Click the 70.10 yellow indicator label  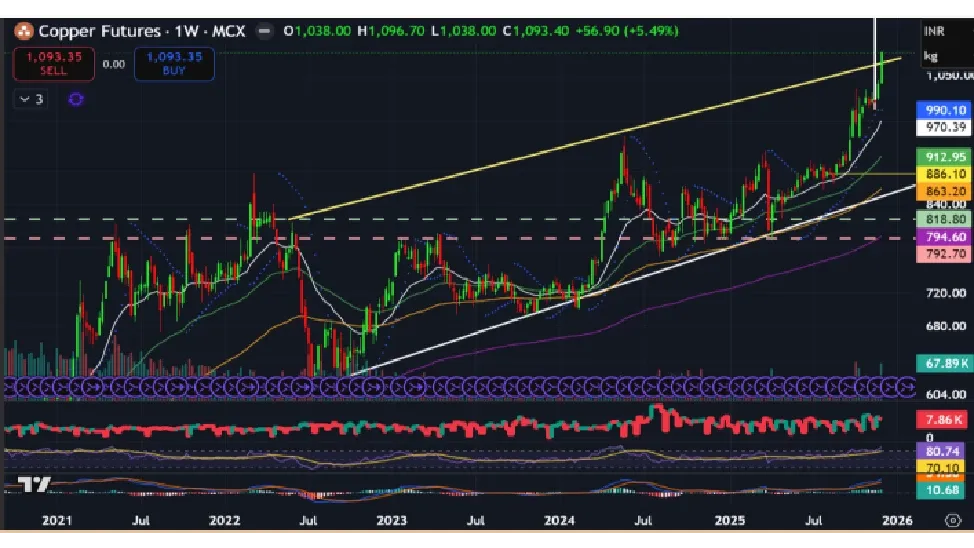(942, 467)
